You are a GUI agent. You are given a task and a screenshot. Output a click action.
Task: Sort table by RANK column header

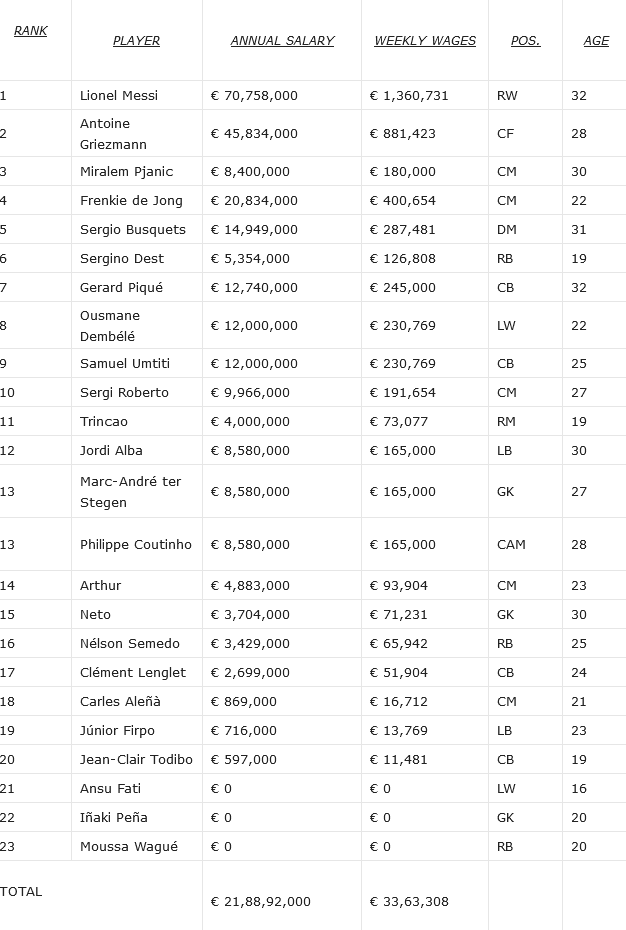(30, 31)
